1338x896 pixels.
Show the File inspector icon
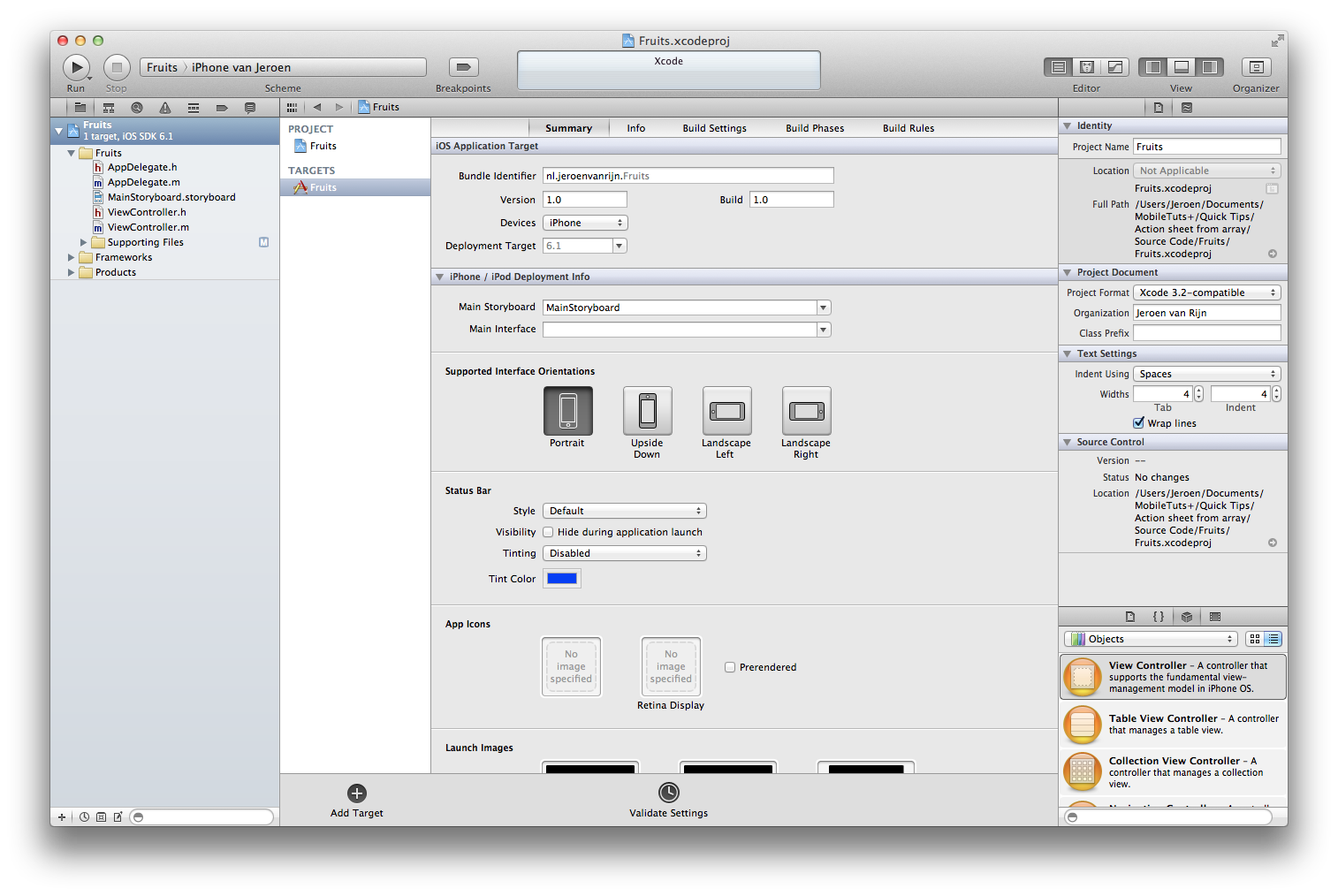click(1159, 108)
